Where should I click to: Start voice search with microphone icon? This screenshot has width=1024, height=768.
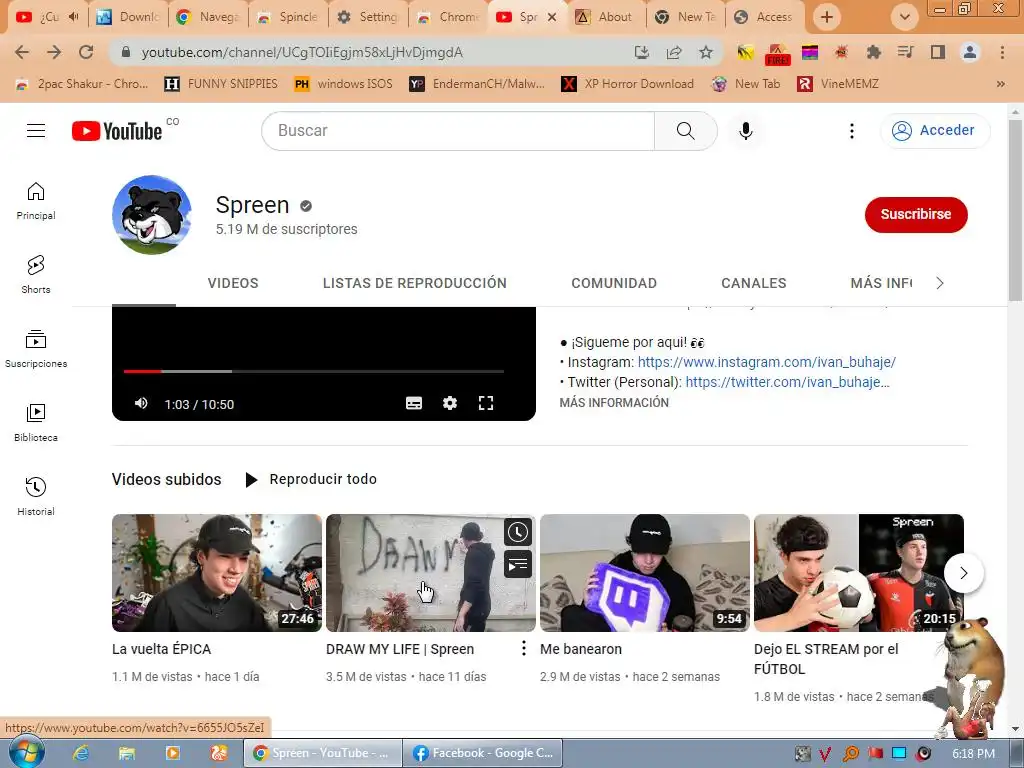pyautogui.click(x=745, y=131)
